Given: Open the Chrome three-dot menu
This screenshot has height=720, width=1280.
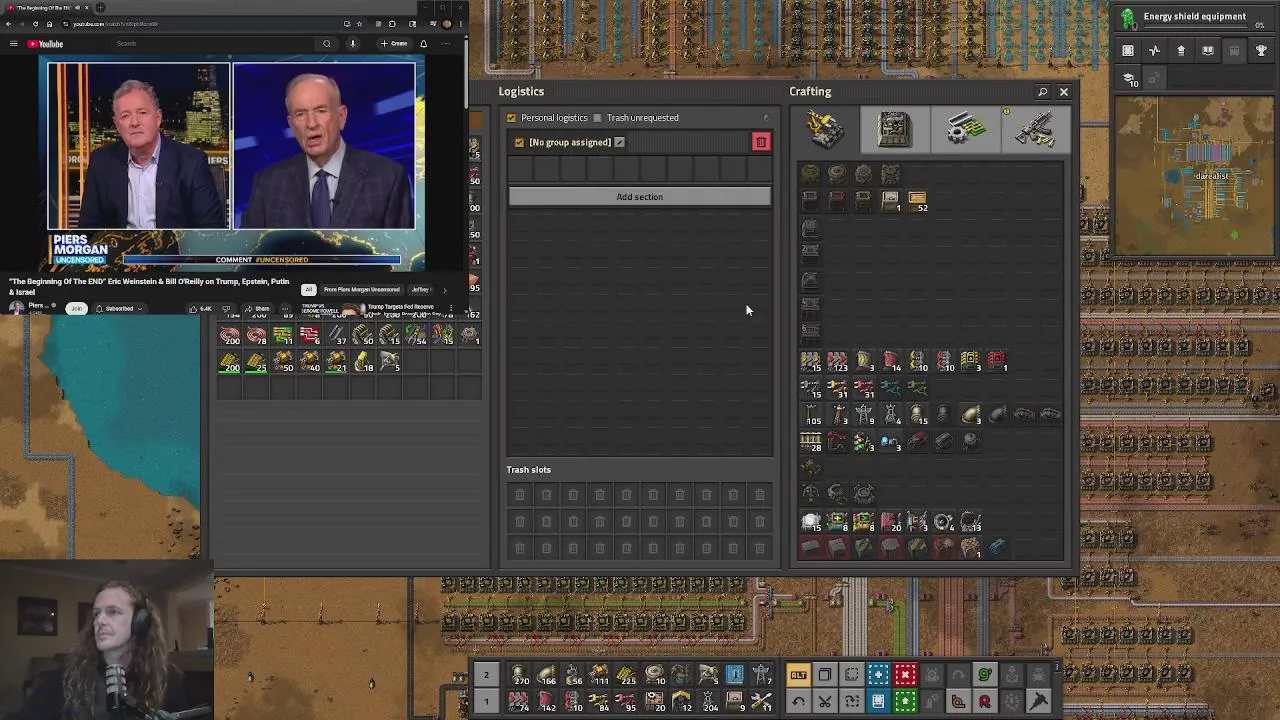Looking at the screenshot, I should pos(461,24).
